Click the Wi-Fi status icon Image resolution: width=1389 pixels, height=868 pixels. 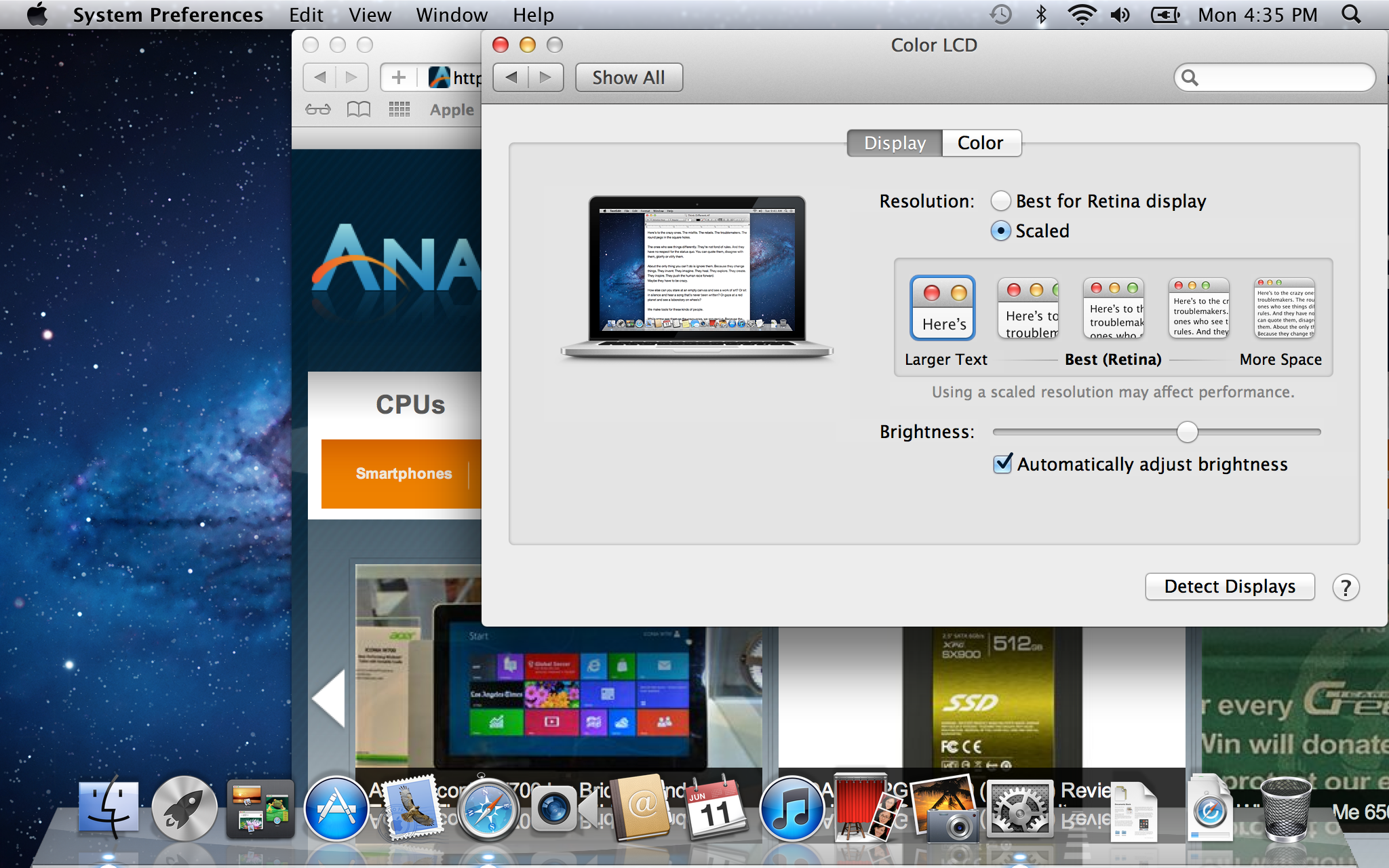tap(1082, 15)
